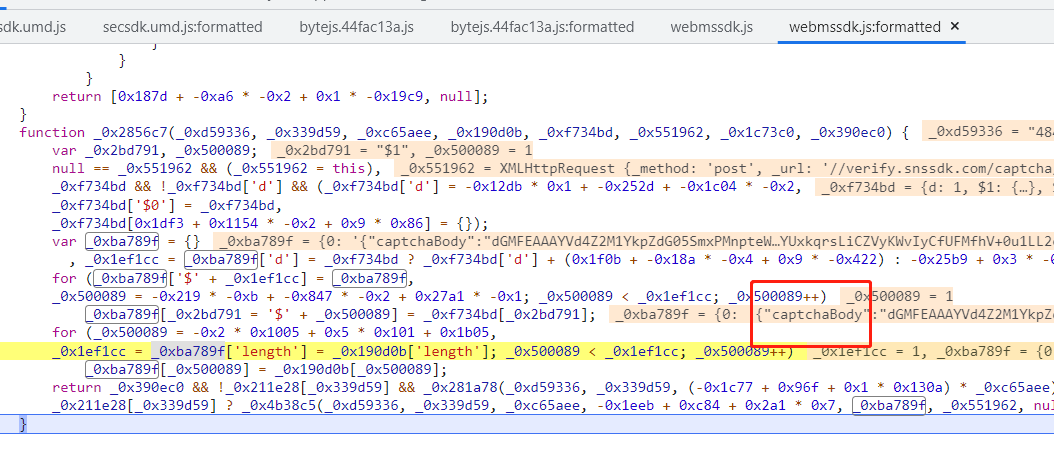Screen dimensions: 1054x464
Task: Click inline XMLHttpRequest value preview
Action: 724,169
